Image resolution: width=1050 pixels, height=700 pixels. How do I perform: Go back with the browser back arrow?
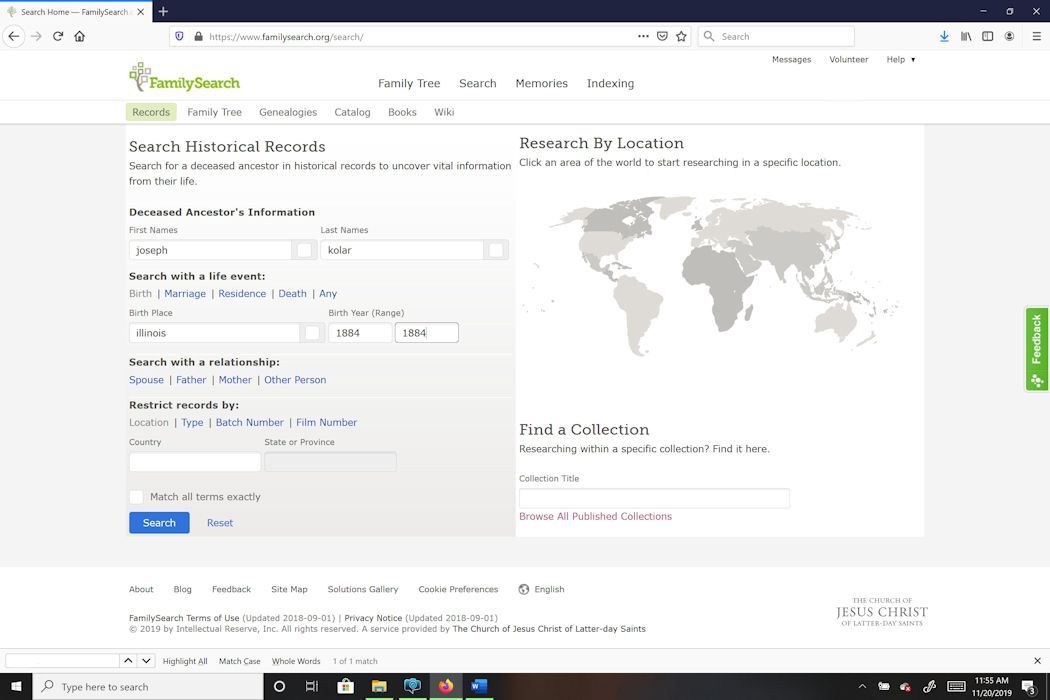14,36
